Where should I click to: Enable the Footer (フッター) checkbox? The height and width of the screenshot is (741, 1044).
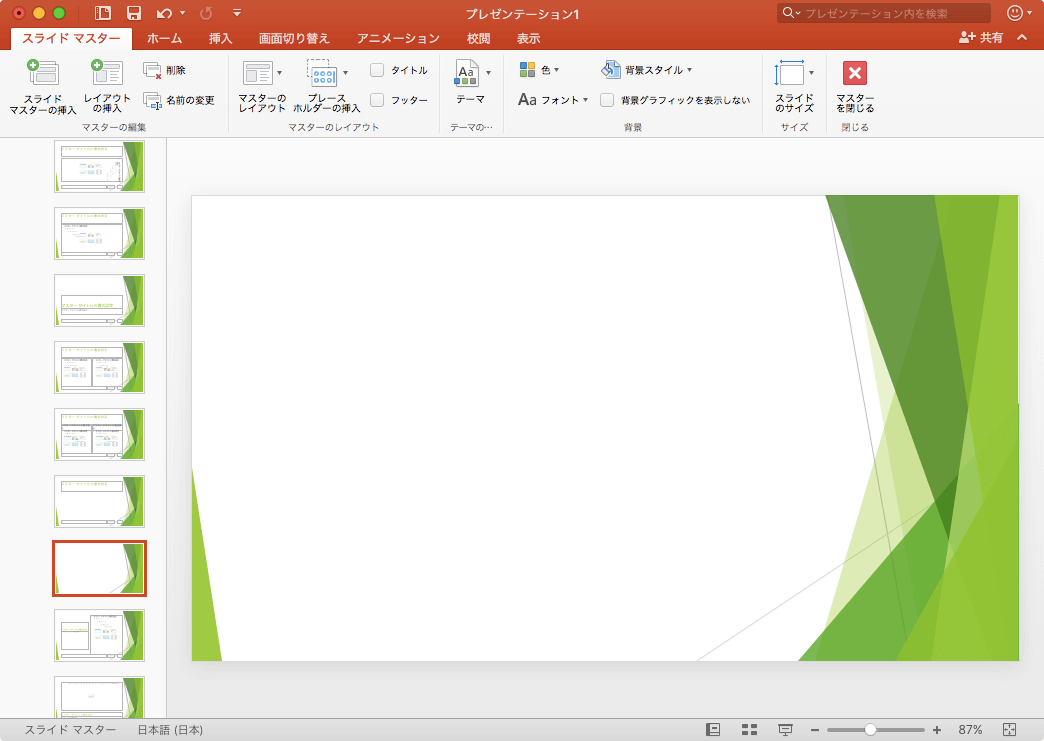(x=377, y=100)
